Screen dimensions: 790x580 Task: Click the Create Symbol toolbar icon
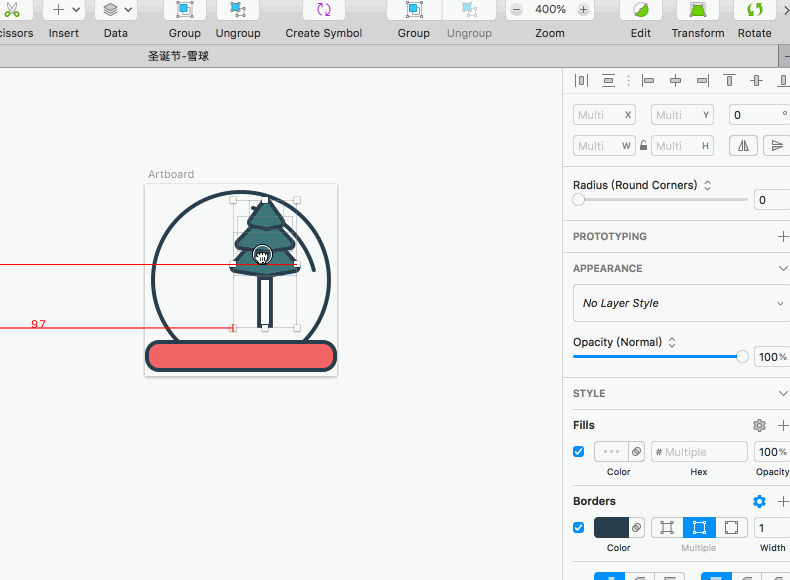[x=323, y=10]
